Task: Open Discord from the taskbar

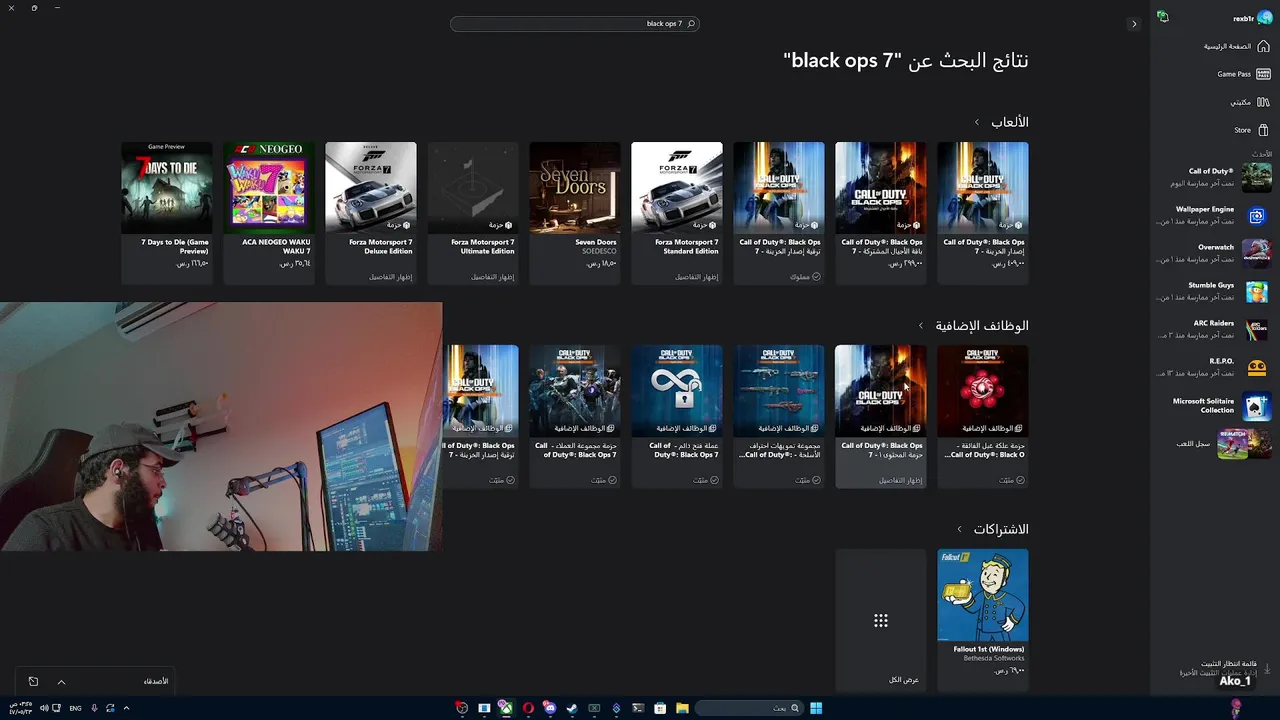Action: [x=550, y=707]
